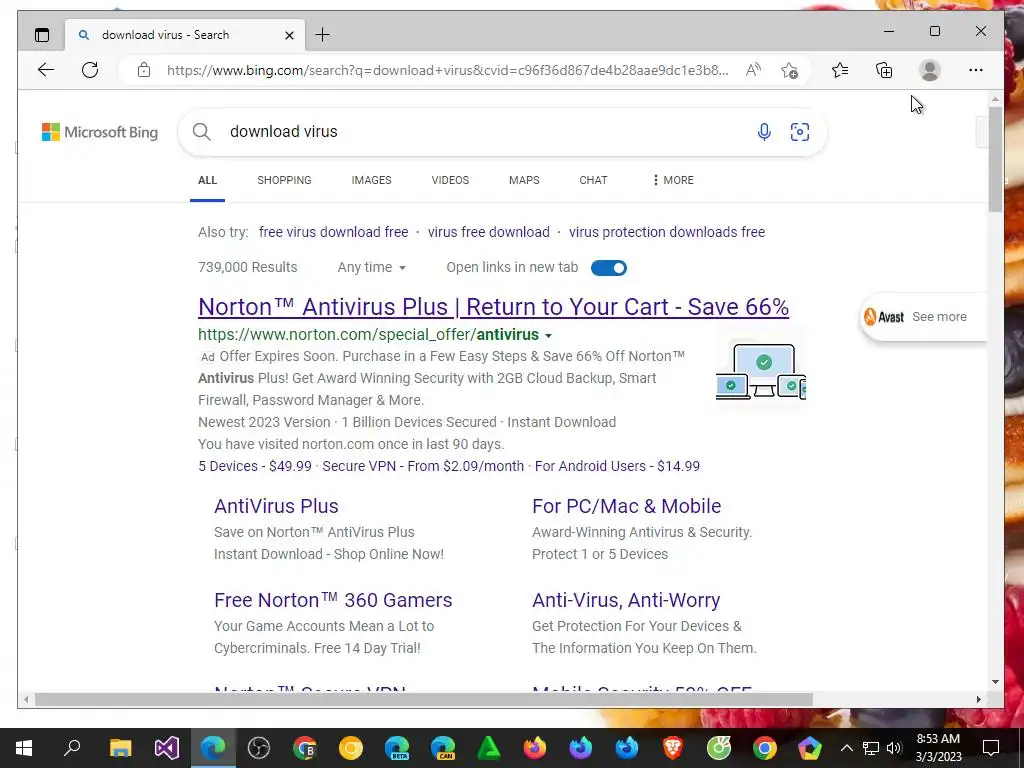Click the scroll-right arrow of horizontal scrollbar
This screenshot has width=1024, height=768.
pos(978,699)
